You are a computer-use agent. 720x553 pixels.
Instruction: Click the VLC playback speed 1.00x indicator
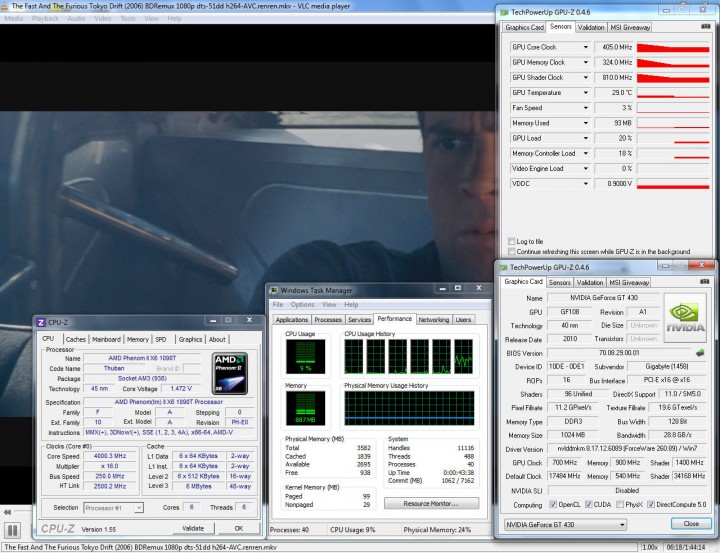[650, 547]
